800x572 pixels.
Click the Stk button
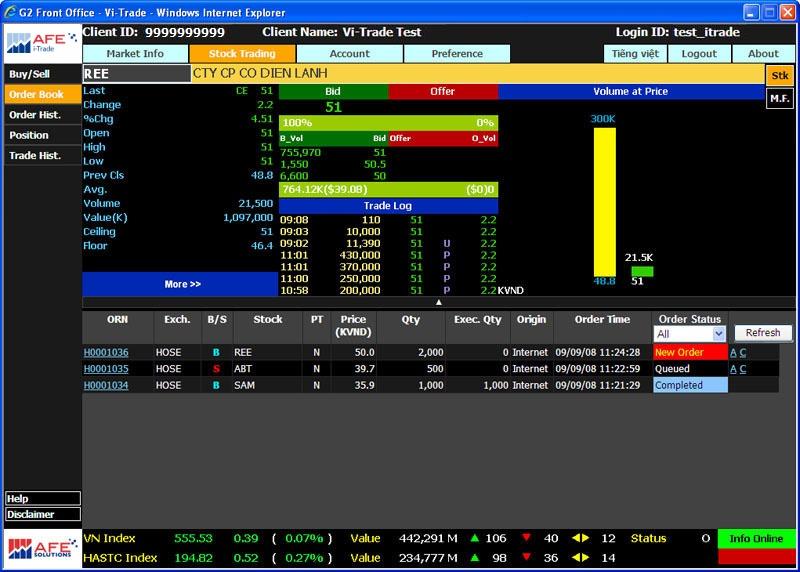[x=780, y=76]
